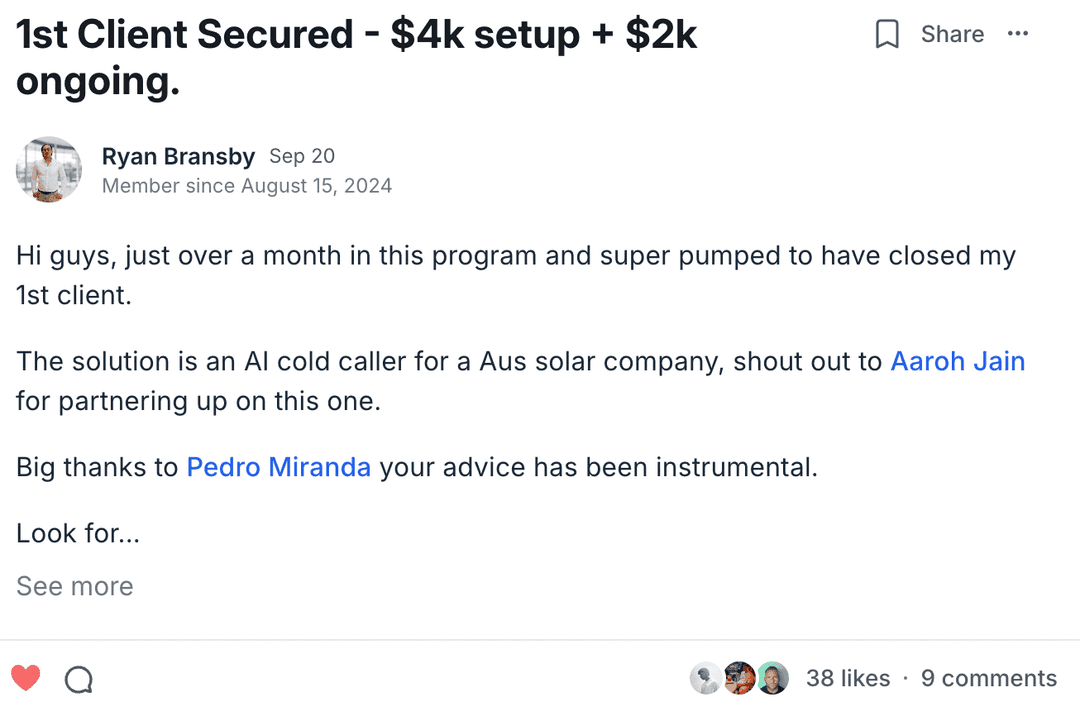Click the author name Ryan Bransby

coord(178,157)
